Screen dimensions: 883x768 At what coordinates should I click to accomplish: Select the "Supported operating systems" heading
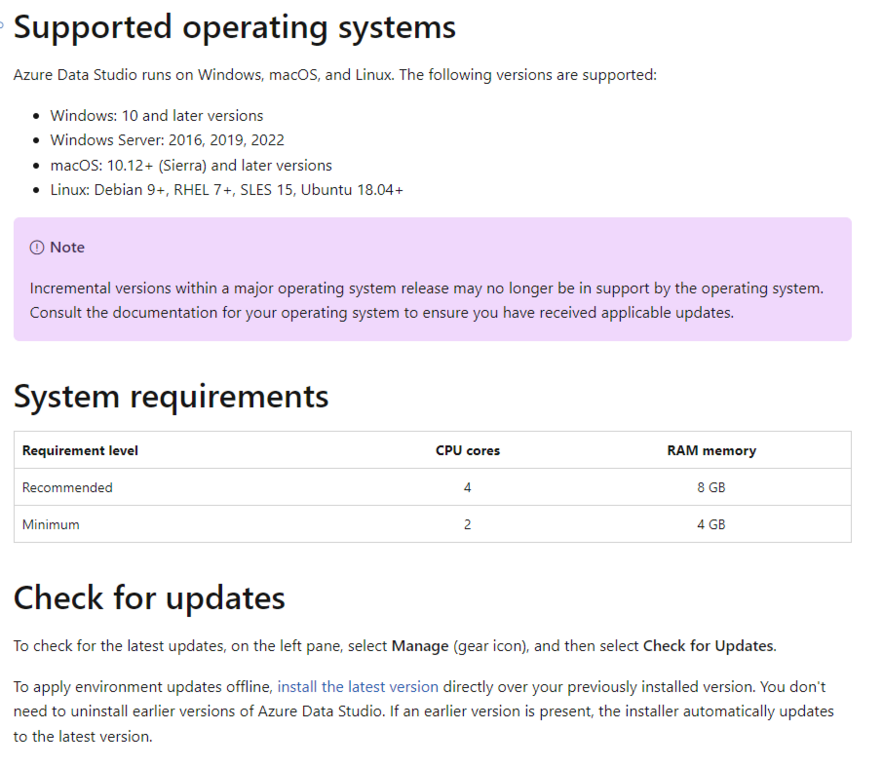235,27
